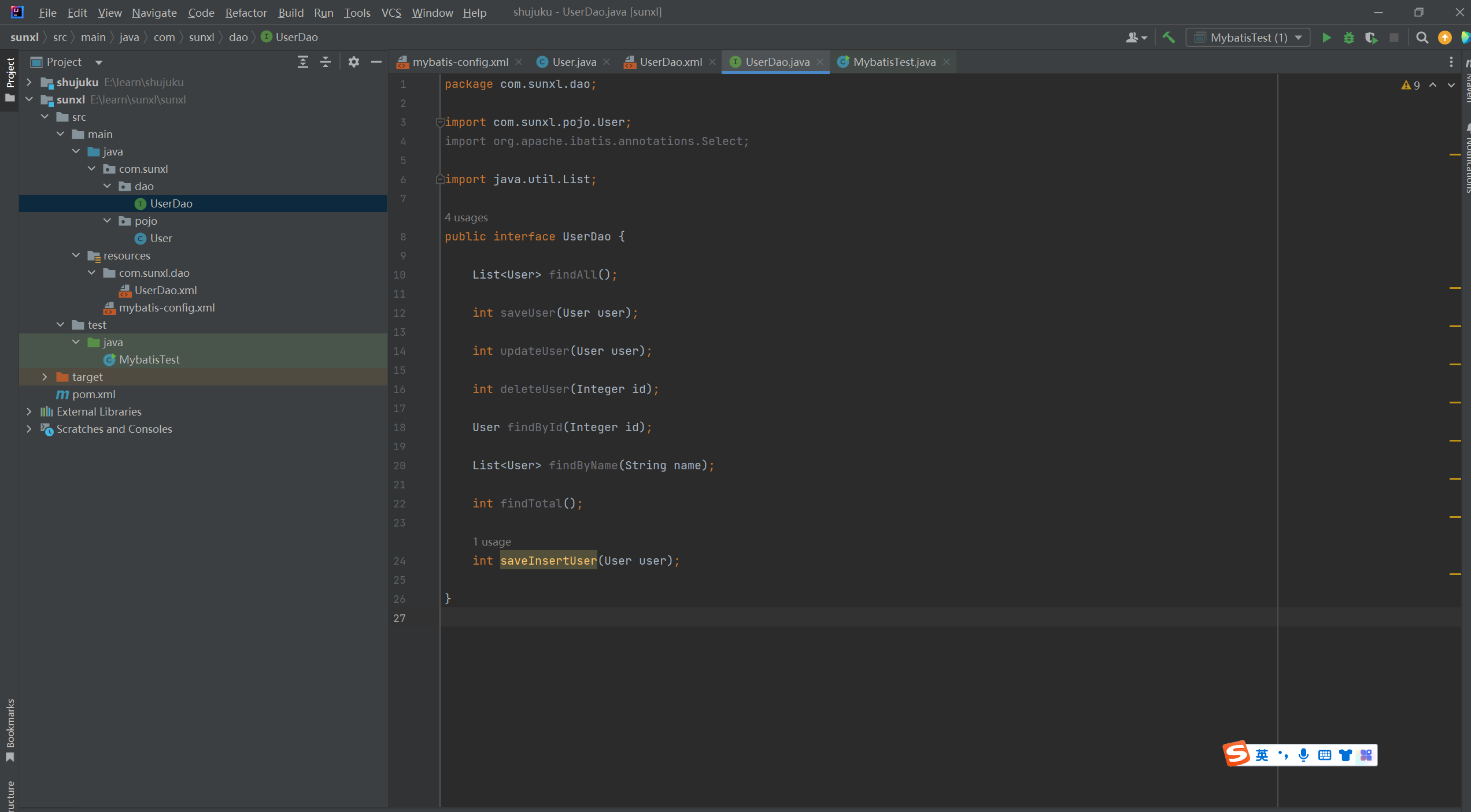This screenshot has width=1471, height=812.
Task: Toggle Sogou voice input microphone
Action: tap(1303, 755)
